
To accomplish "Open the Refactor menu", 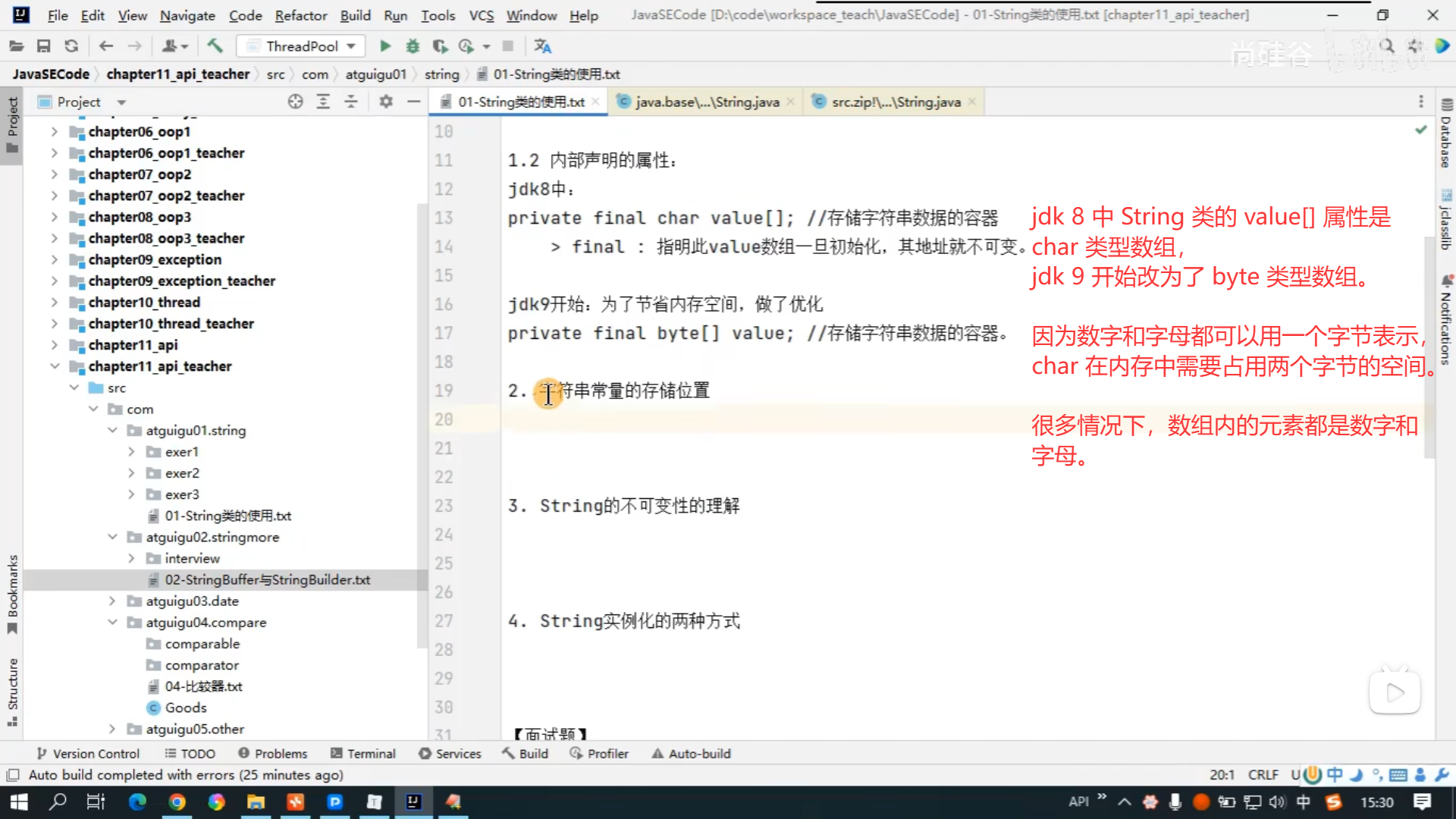I will (300, 15).
